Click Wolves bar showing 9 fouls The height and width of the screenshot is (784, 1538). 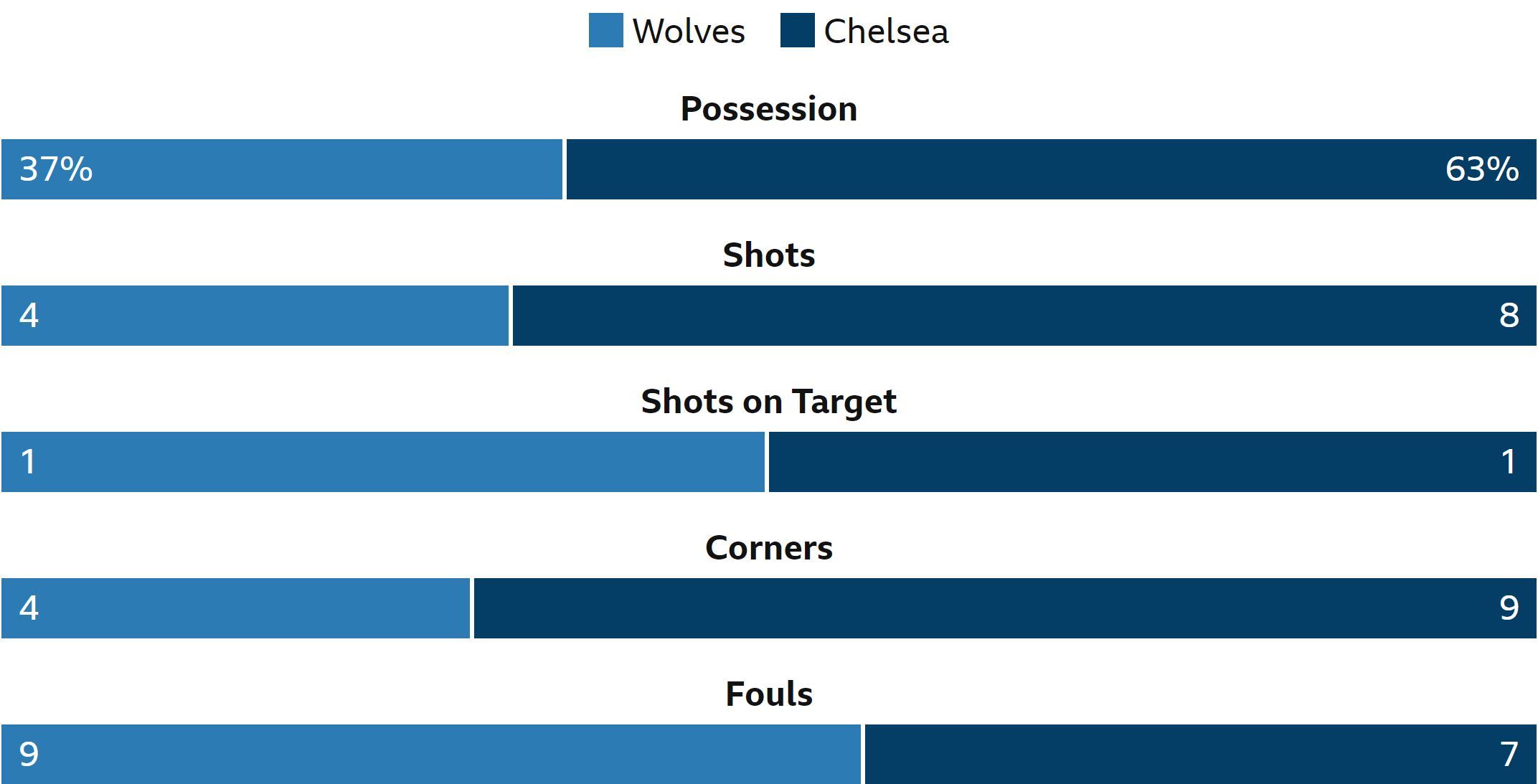click(431, 754)
